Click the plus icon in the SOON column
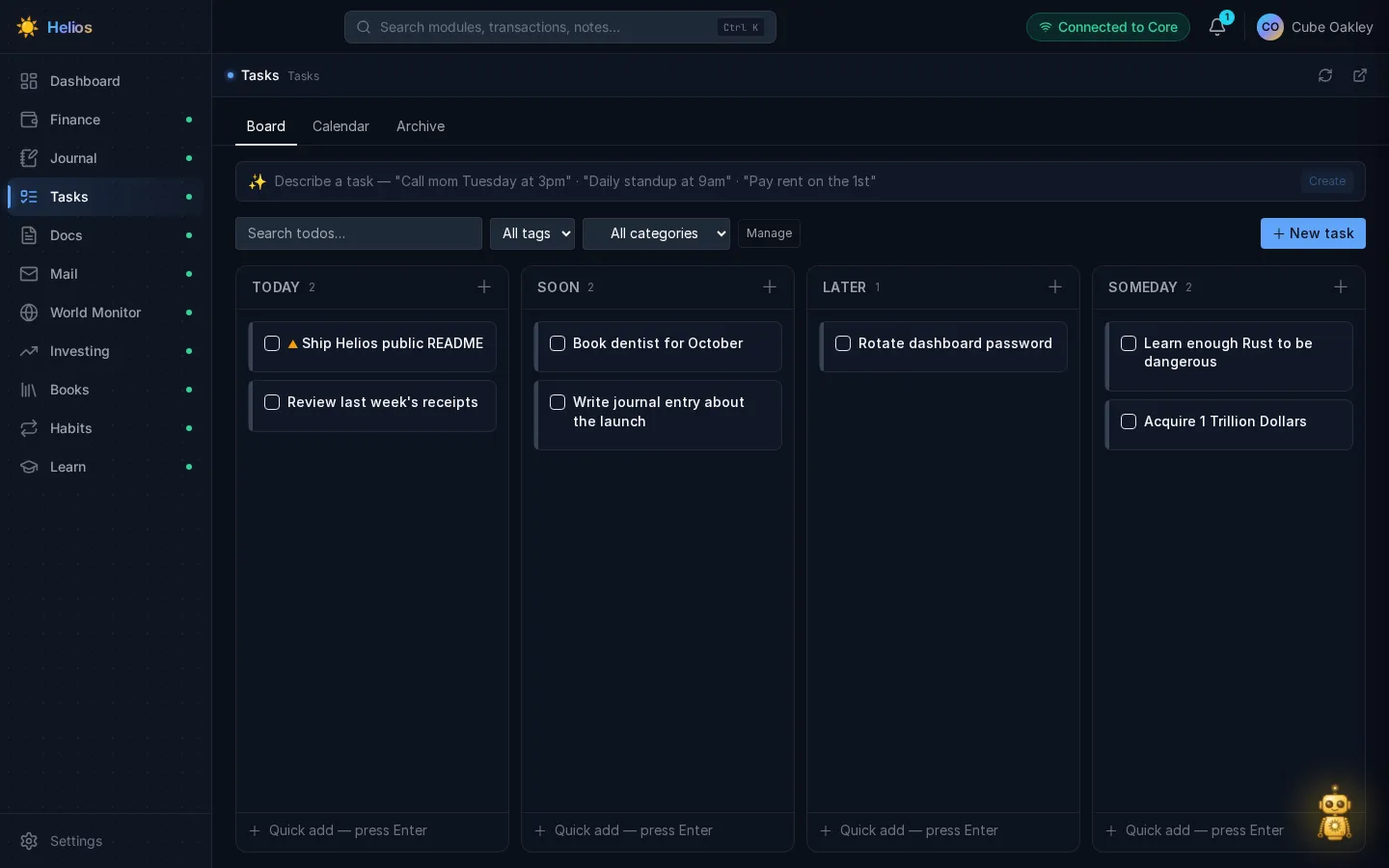 (770, 286)
